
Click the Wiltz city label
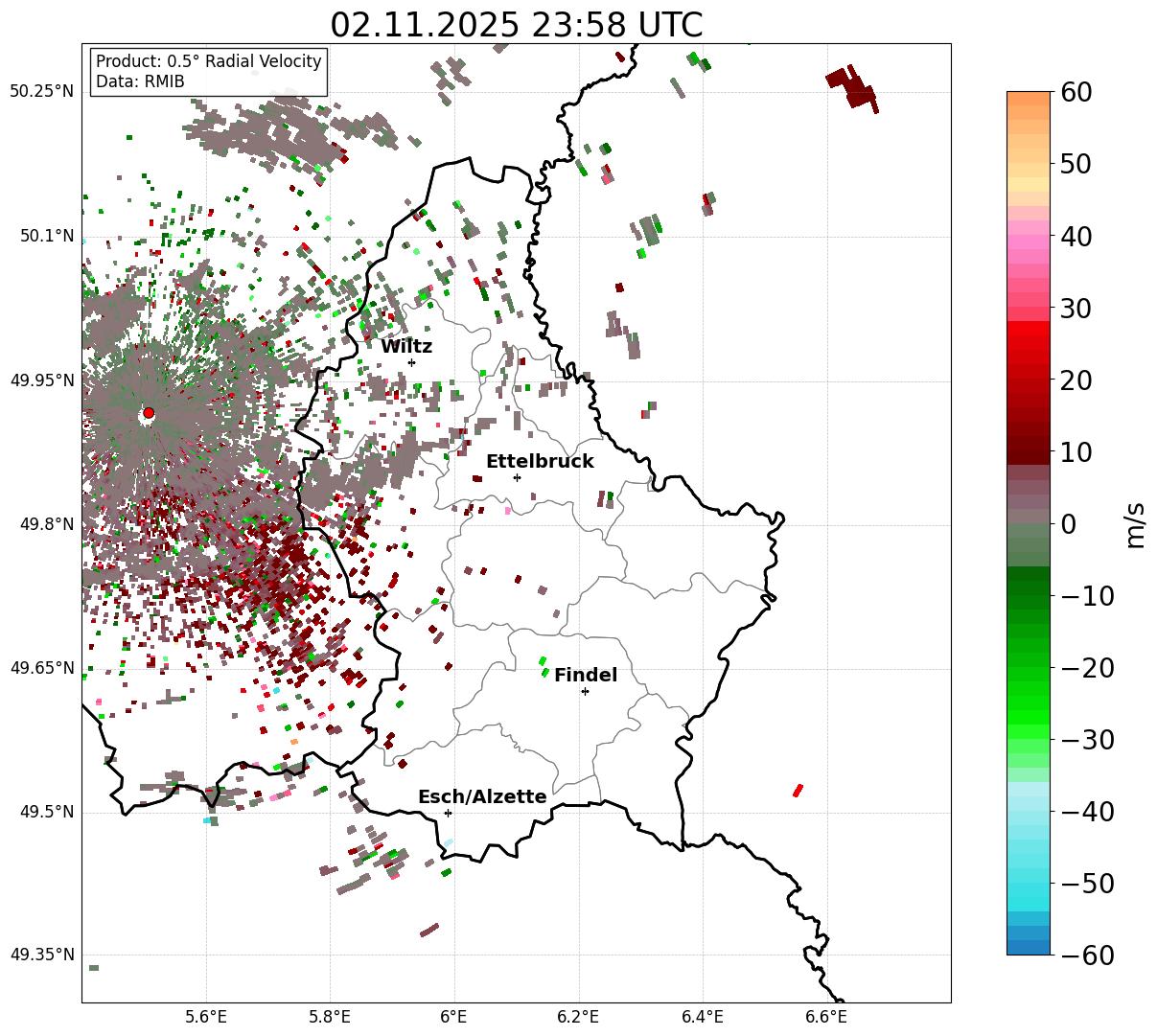406,347
